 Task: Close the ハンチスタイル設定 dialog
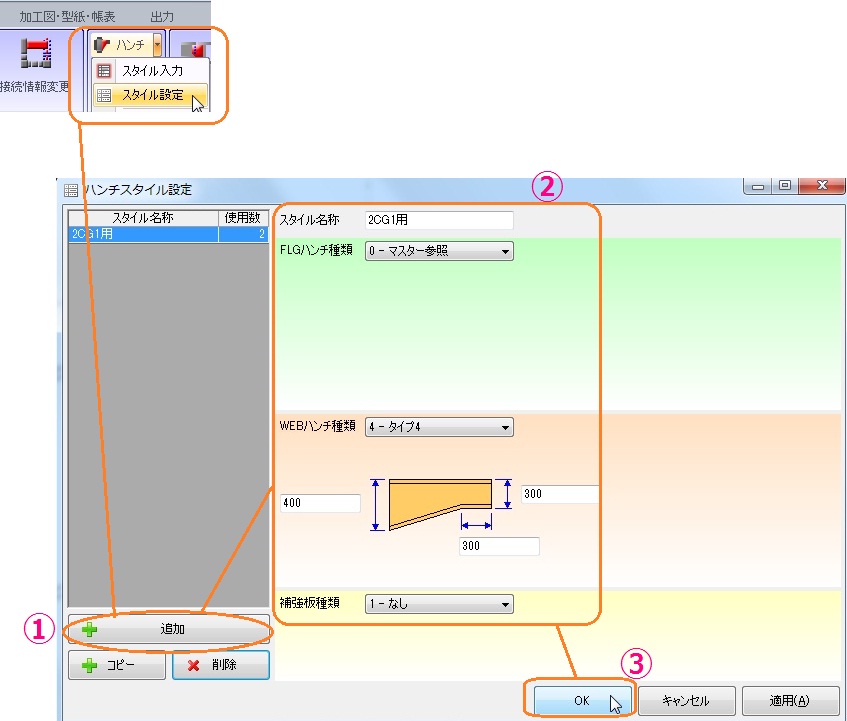(822, 185)
